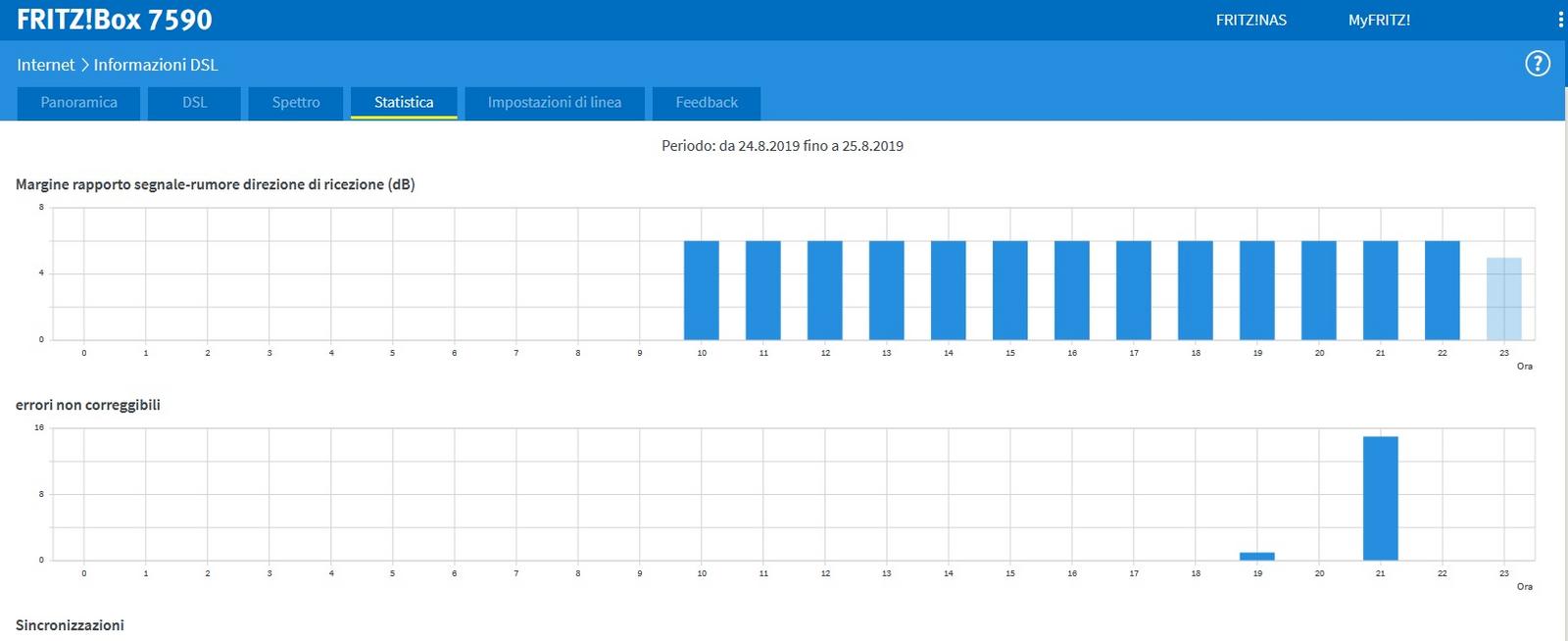Click the 'Margine rapporto segnale-rumore' heading
The width and height of the screenshot is (1568, 641).
click(215, 184)
